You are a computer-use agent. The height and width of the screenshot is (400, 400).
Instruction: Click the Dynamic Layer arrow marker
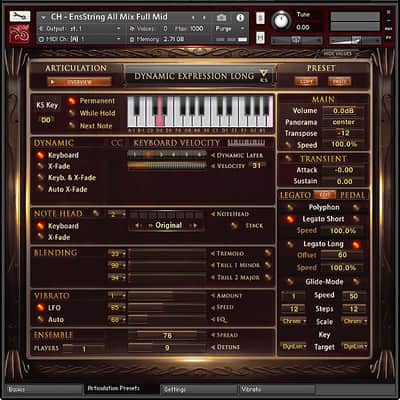213,155
